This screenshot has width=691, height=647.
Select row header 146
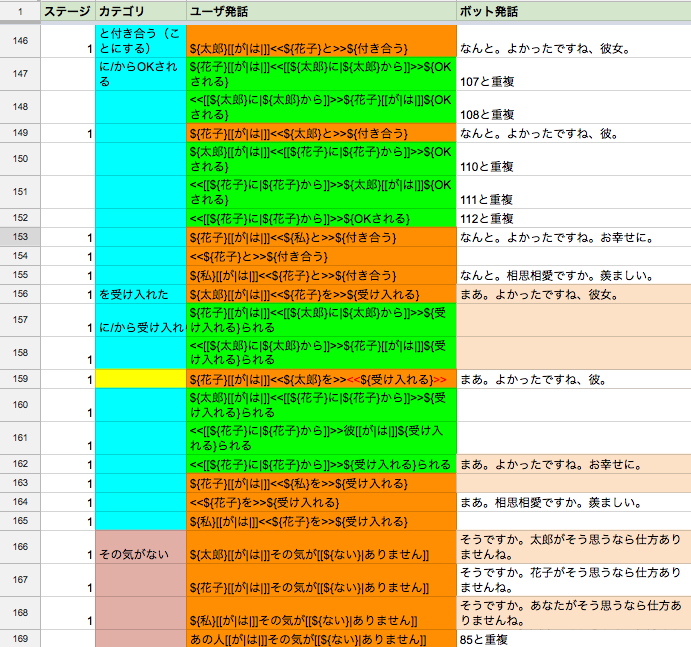click(20, 41)
